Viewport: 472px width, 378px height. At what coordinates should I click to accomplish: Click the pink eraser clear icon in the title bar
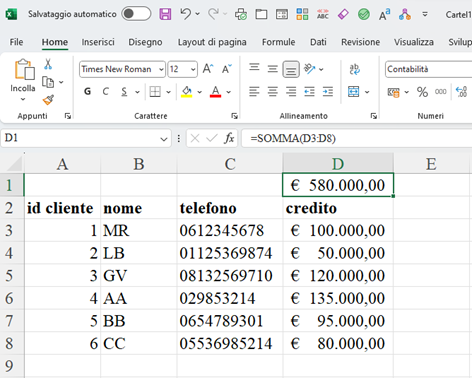[x=343, y=14]
